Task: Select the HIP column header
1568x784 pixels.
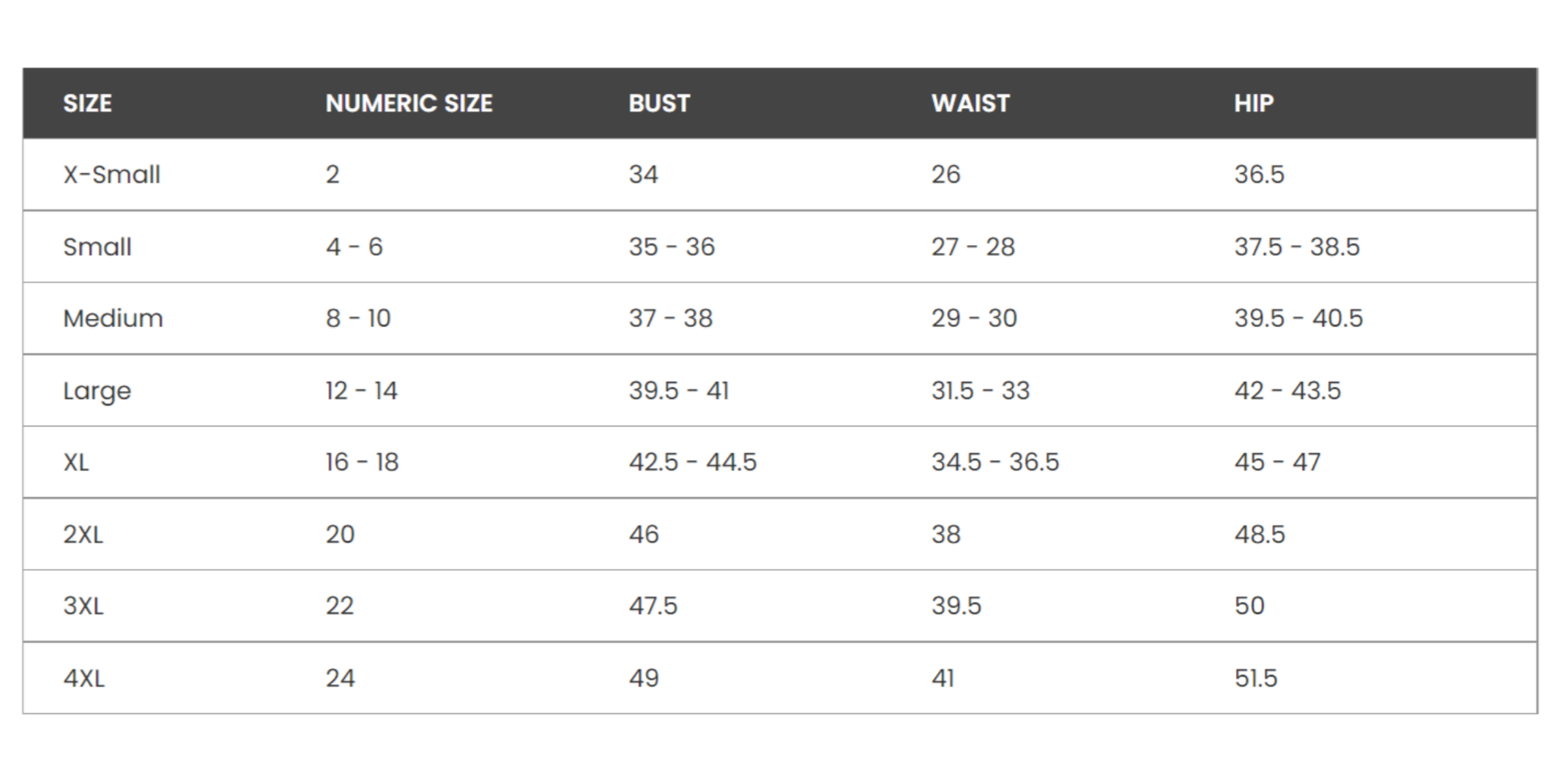Action: click(x=1254, y=103)
